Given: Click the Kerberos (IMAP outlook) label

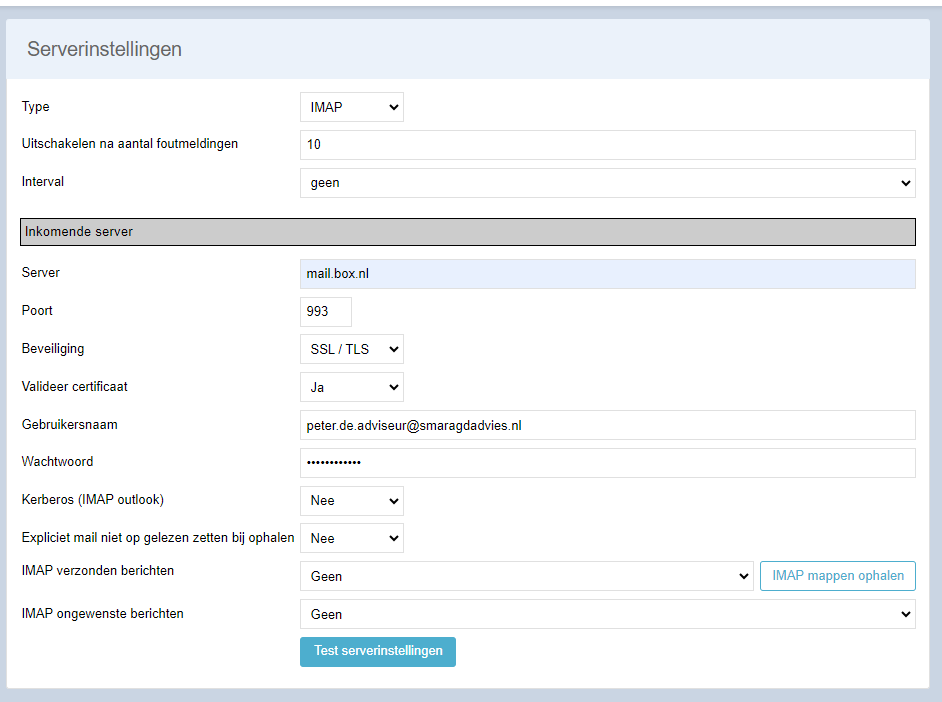Looking at the screenshot, I should [x=93, y=500].
